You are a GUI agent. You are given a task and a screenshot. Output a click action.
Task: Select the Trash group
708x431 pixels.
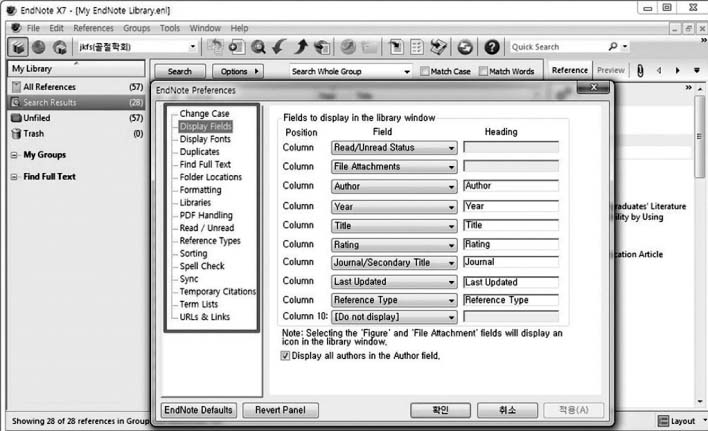click(x=77, y=134)
